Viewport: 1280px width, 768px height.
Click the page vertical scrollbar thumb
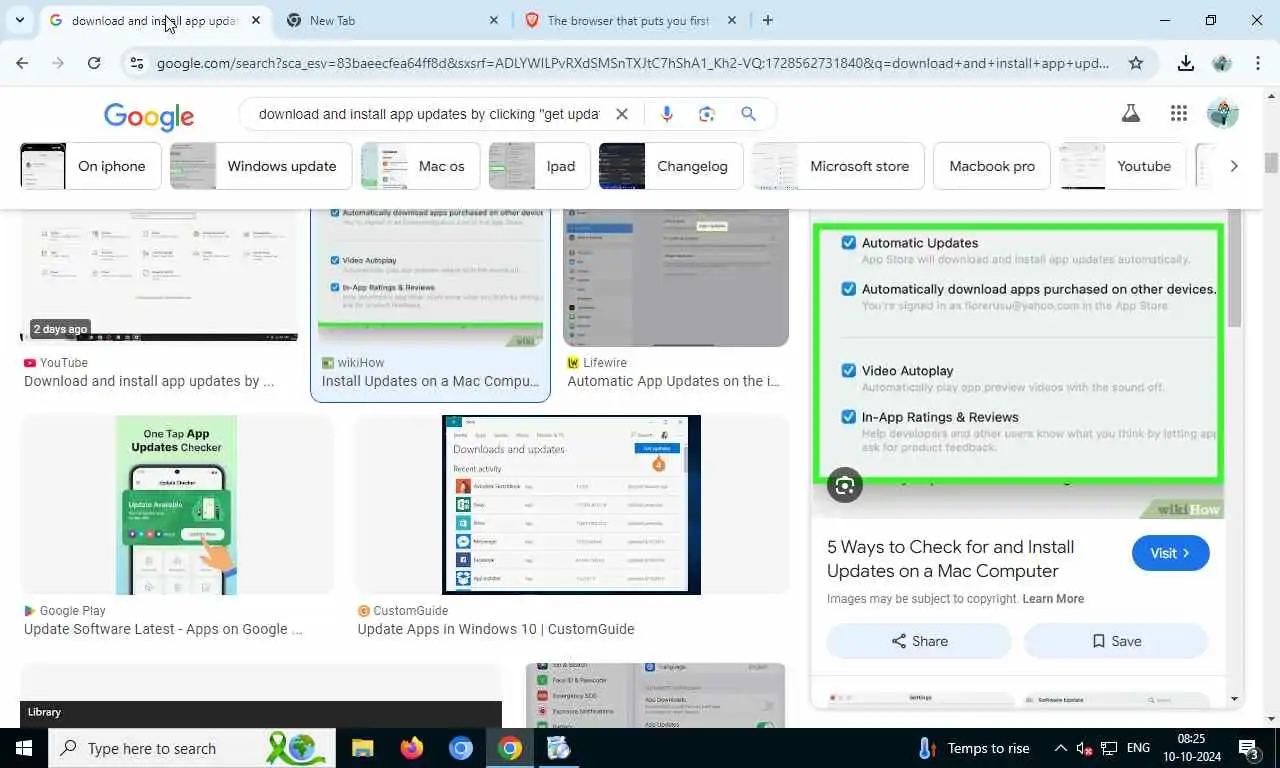coord(1271,162)
